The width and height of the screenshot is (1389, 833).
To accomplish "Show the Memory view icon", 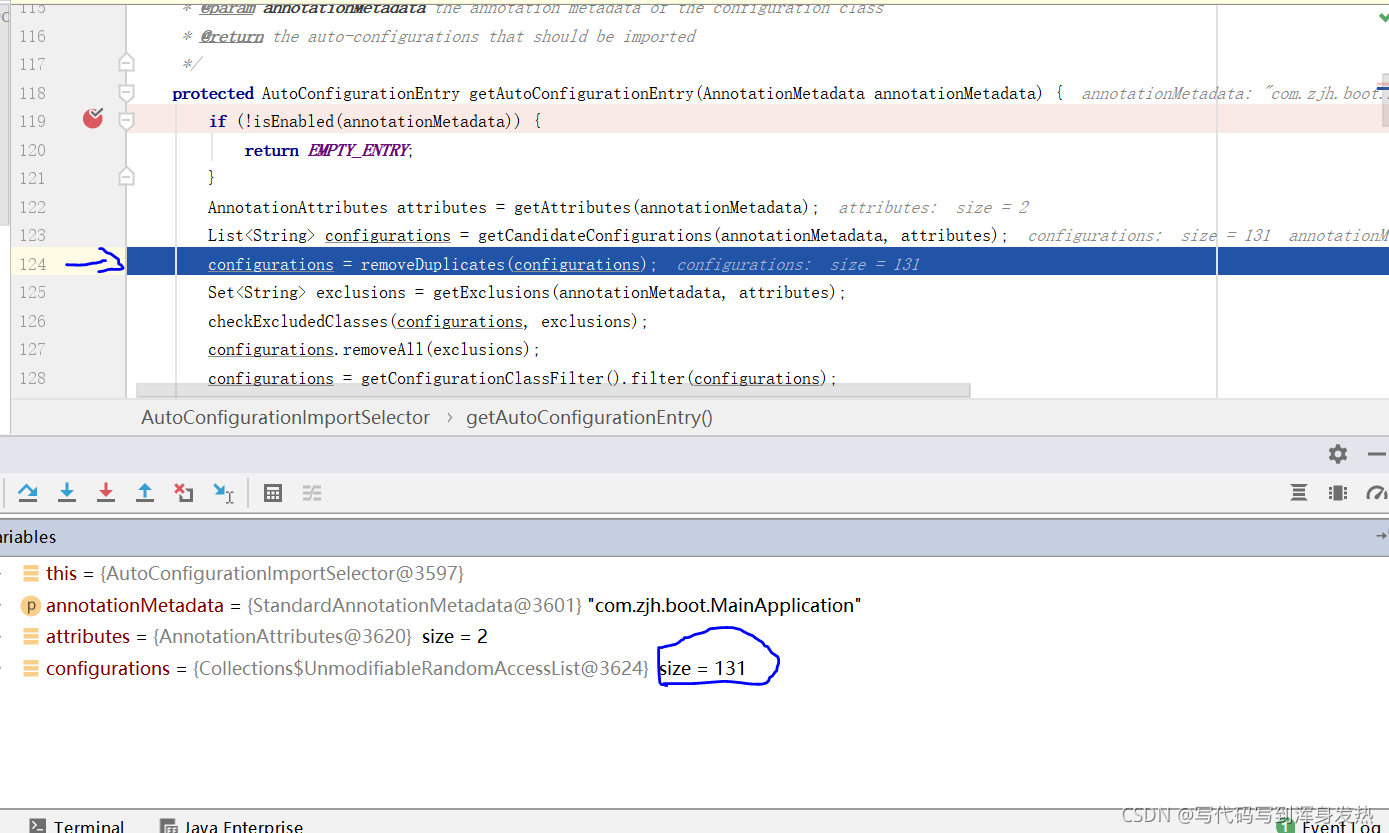I will coord(1338,493).
